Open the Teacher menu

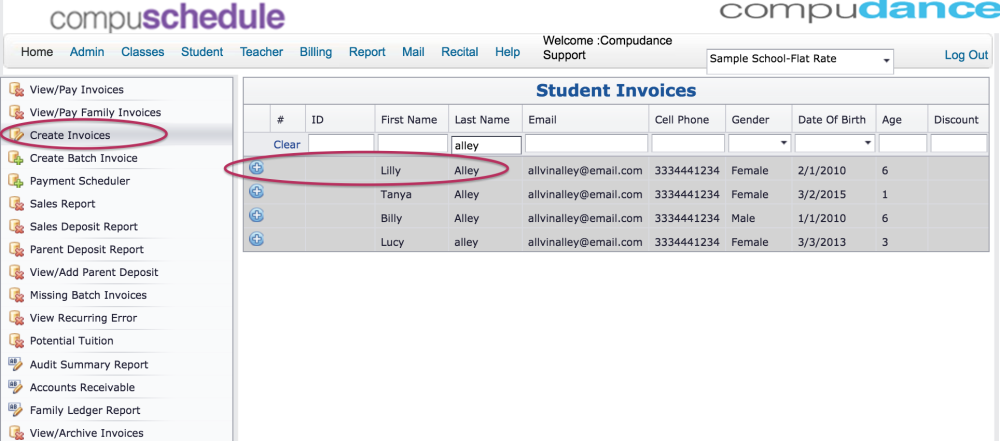pos(261,52)
